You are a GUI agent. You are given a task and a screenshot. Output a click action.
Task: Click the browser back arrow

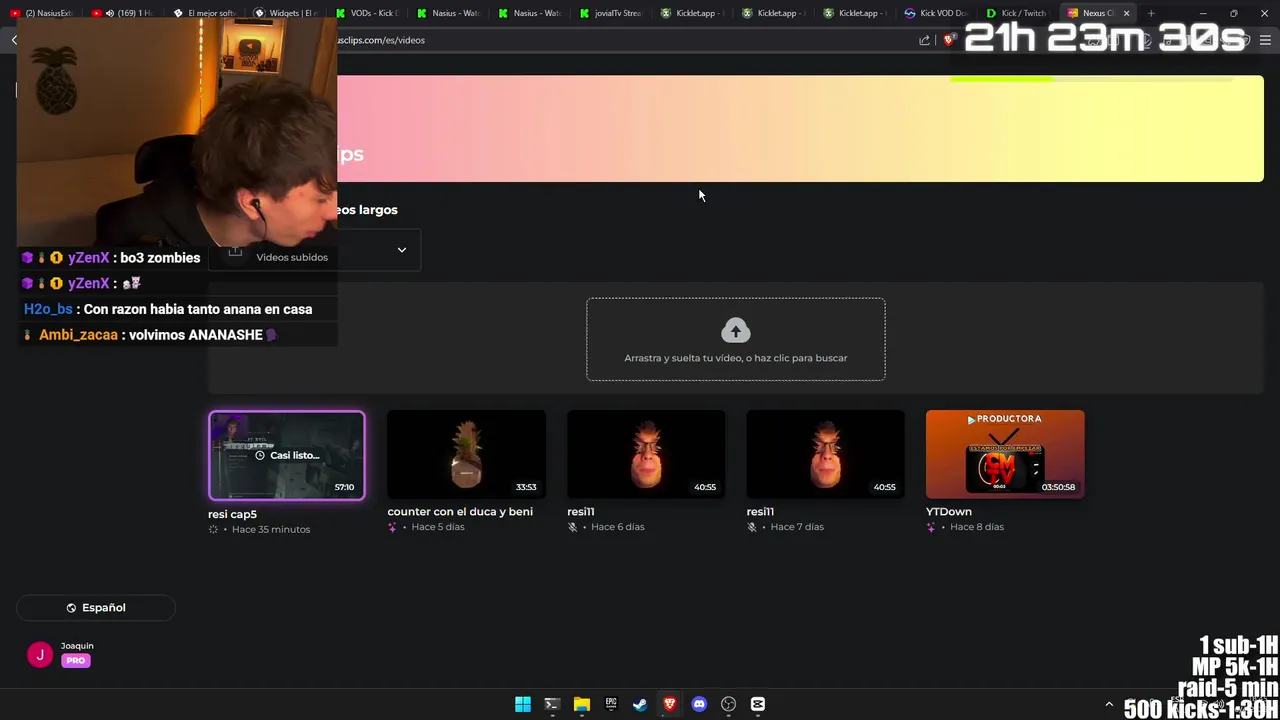tap(14, 40)
